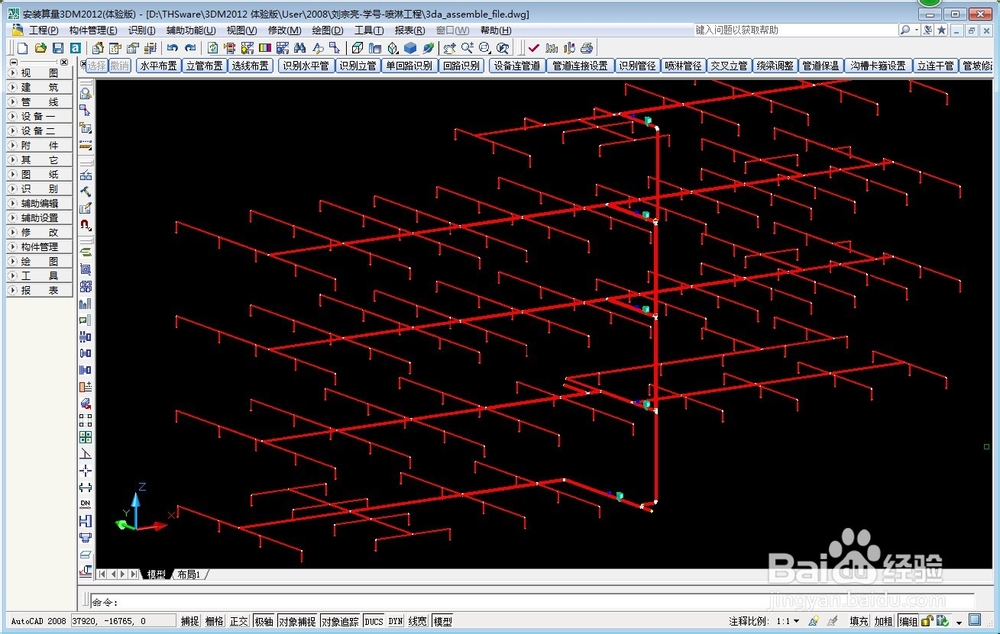Click the star favorites icon in title area
Screen dimensions: 1000x634
coord(941,30)
